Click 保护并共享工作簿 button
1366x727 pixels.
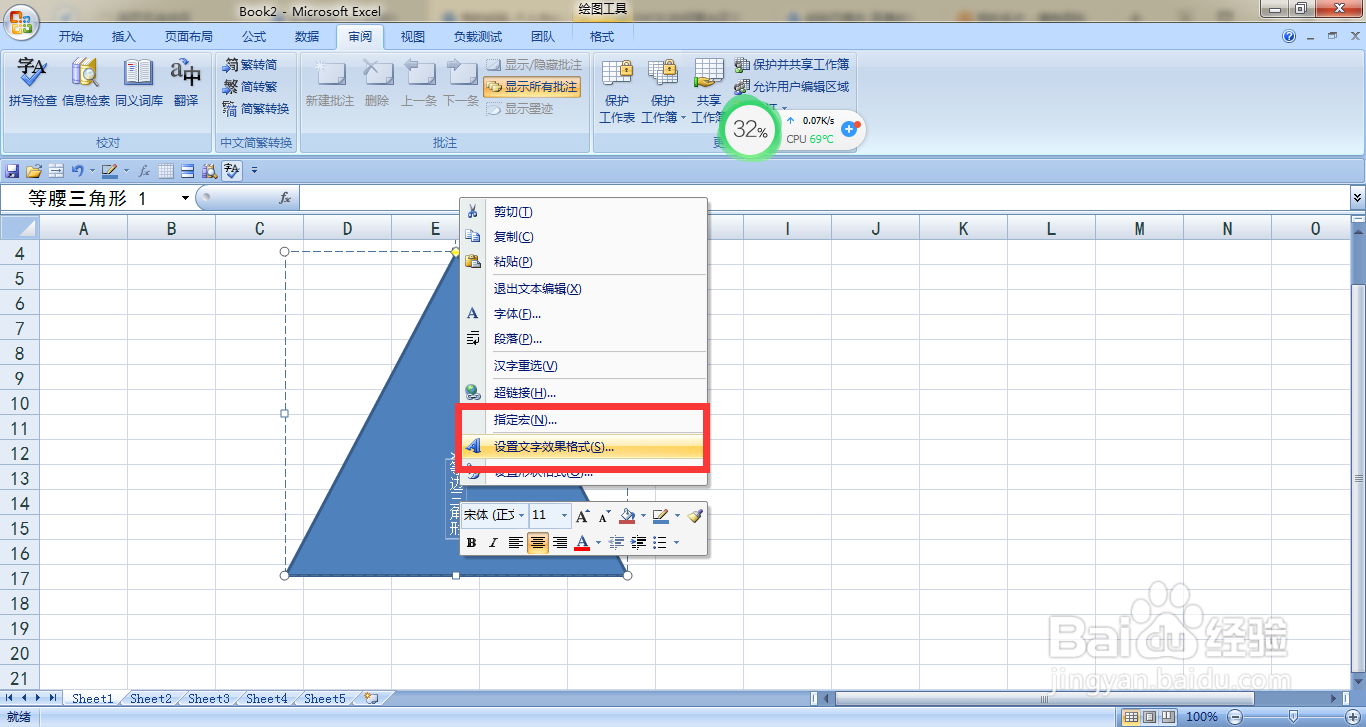pyautogui.click(x=792, y=64)
